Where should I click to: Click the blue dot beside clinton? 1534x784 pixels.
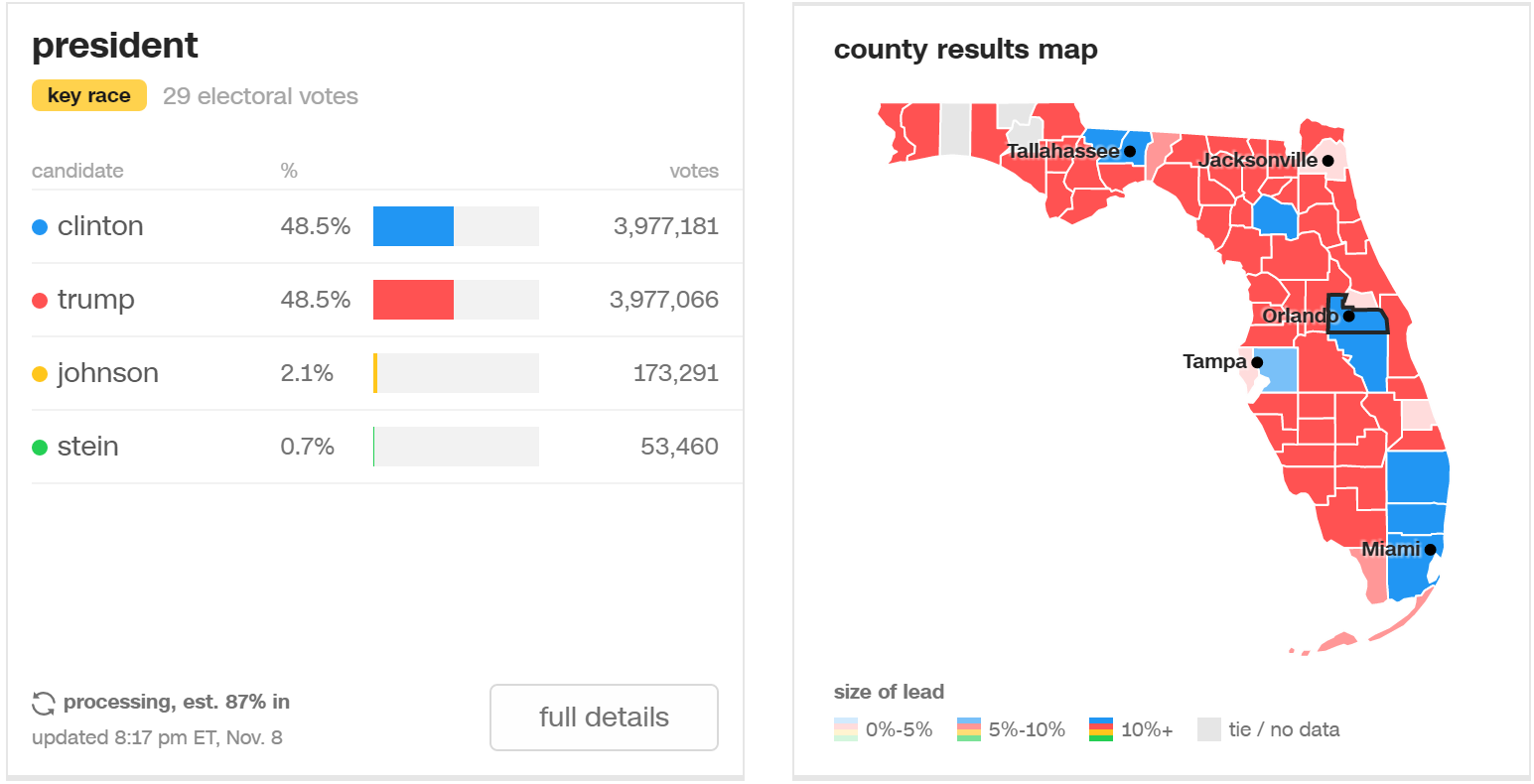pos(40,227)
